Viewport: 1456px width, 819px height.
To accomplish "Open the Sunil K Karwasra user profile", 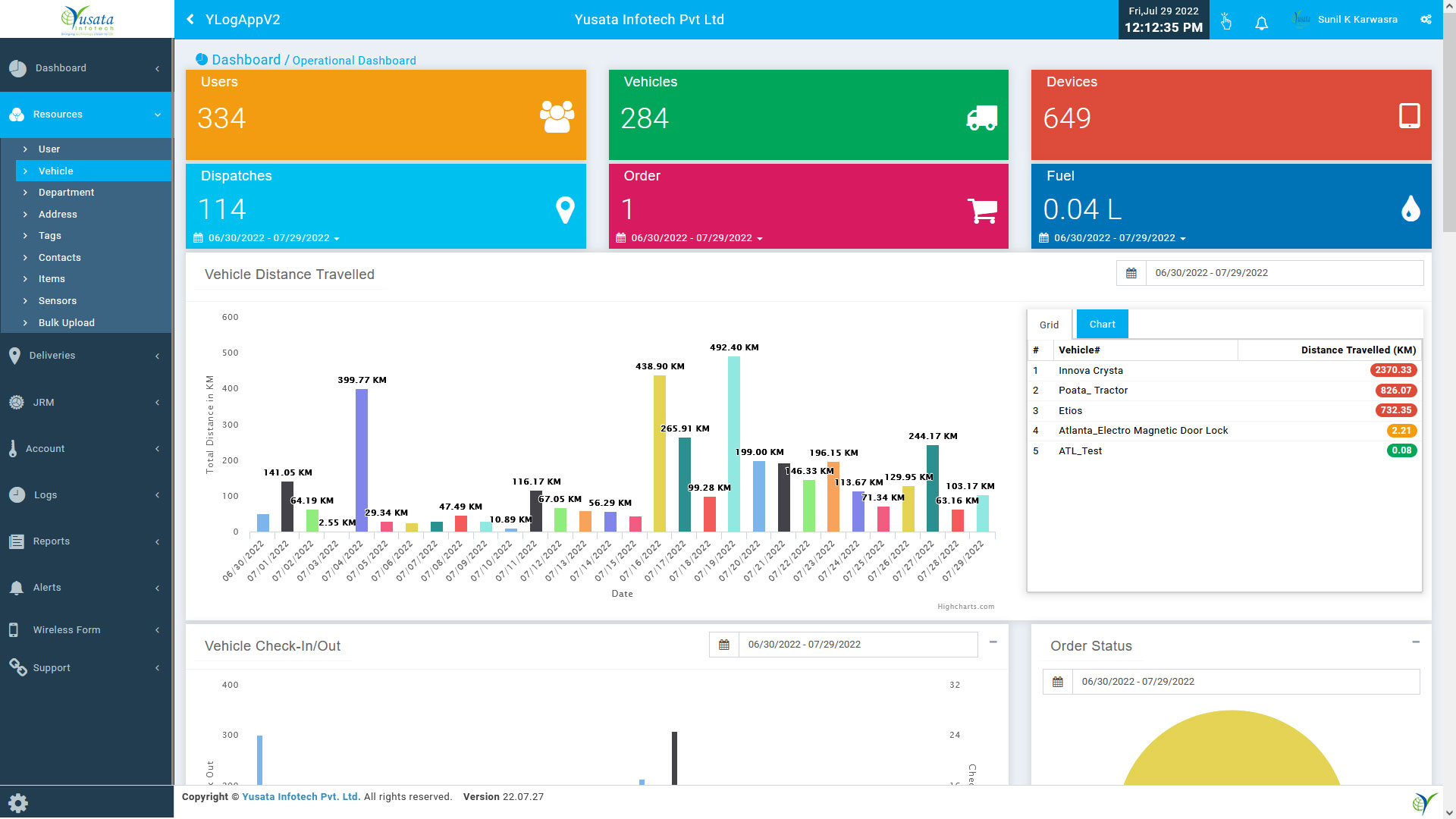I will click(1344, 20).
